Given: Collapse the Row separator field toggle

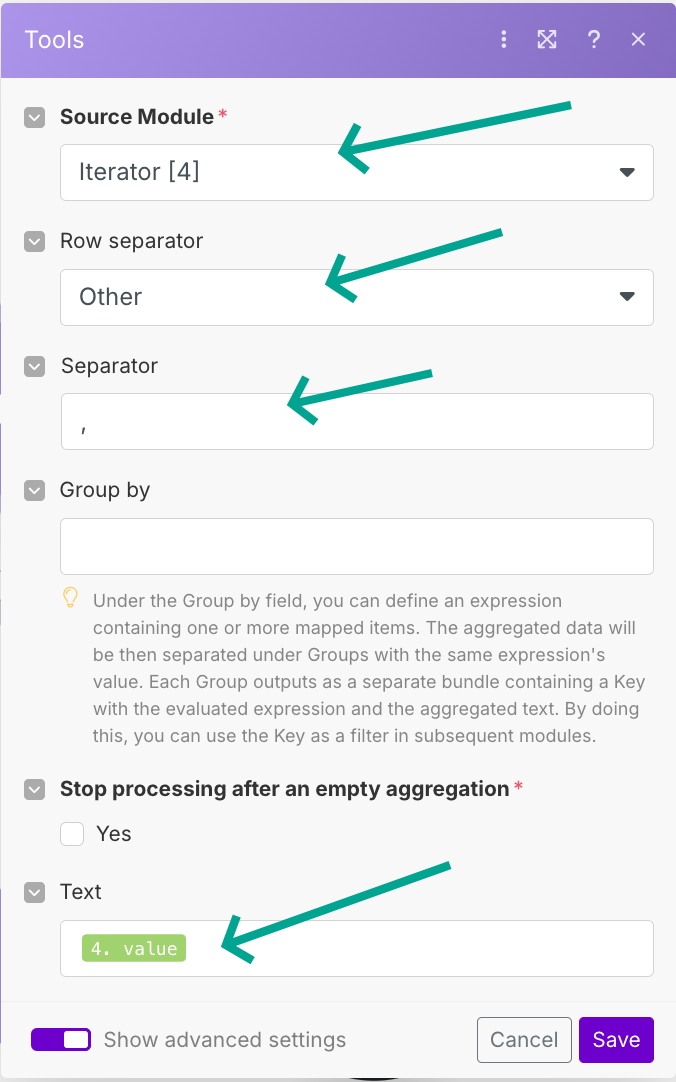Looking at the screenshot, I should tap(35, 241).
